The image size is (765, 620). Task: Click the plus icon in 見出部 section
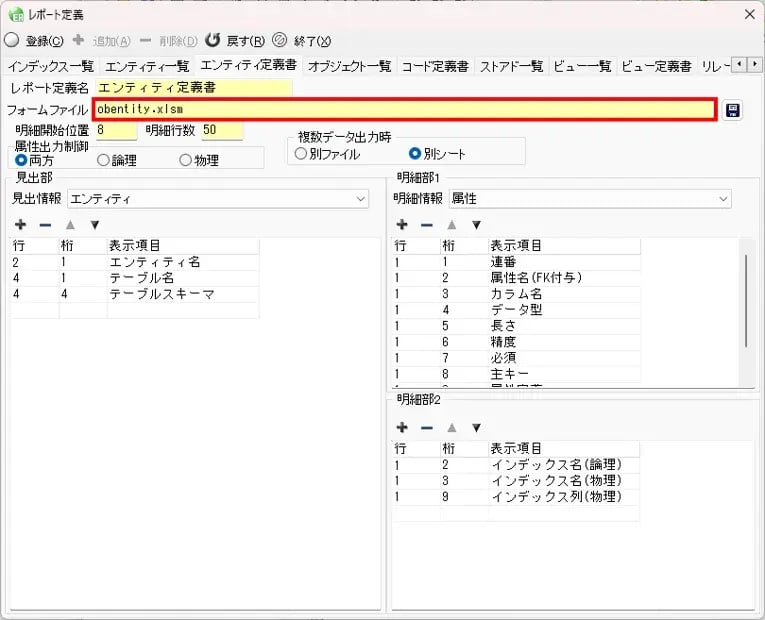click(20, 225)
